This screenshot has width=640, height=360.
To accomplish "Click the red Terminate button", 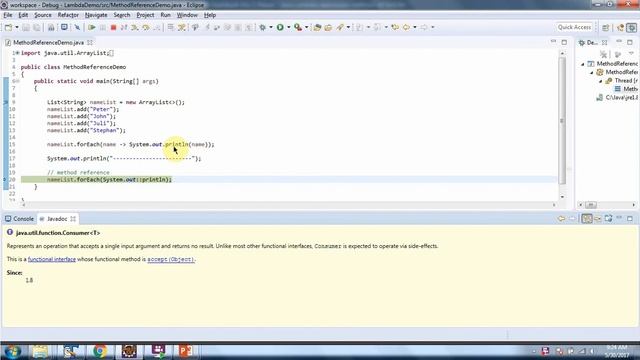I will tap(113, 27).
